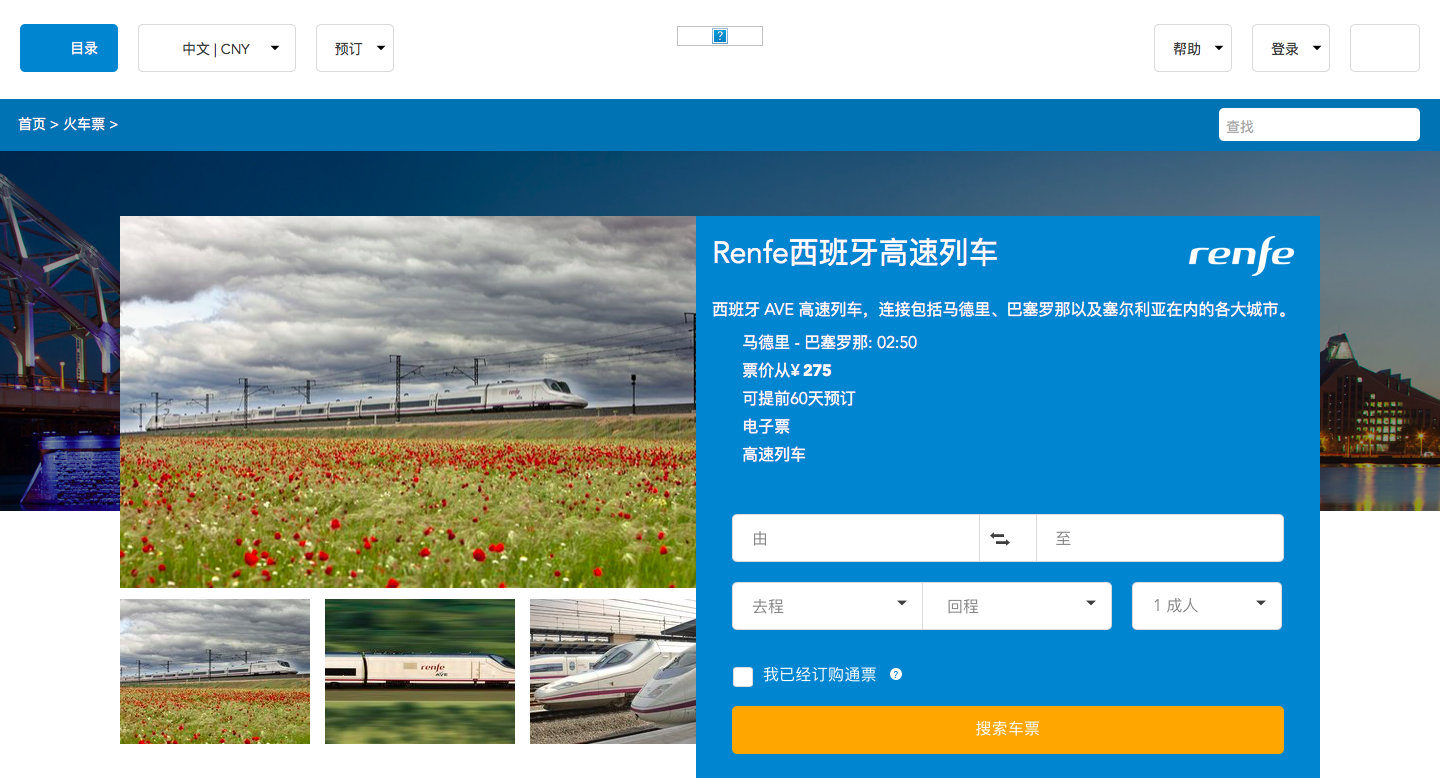Click the empty square button at top right
Screen dimensions: 1440x780
1384,48
